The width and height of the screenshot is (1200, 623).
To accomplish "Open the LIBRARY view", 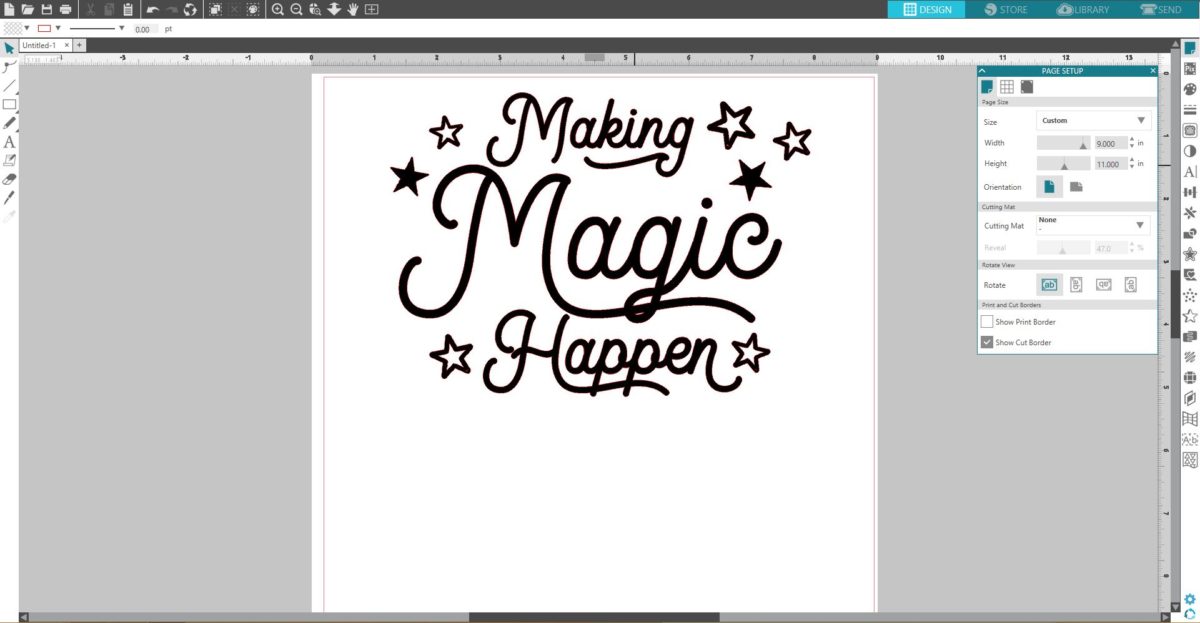I will pyautogui.click(x=1083, y=9).
